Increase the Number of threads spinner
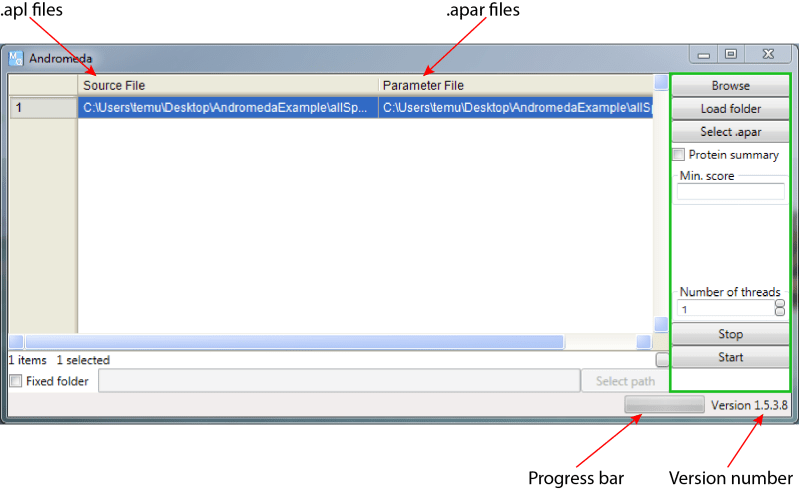Viewport: 799px width, 489px height. pyautogui.click(x=780, y=304)
